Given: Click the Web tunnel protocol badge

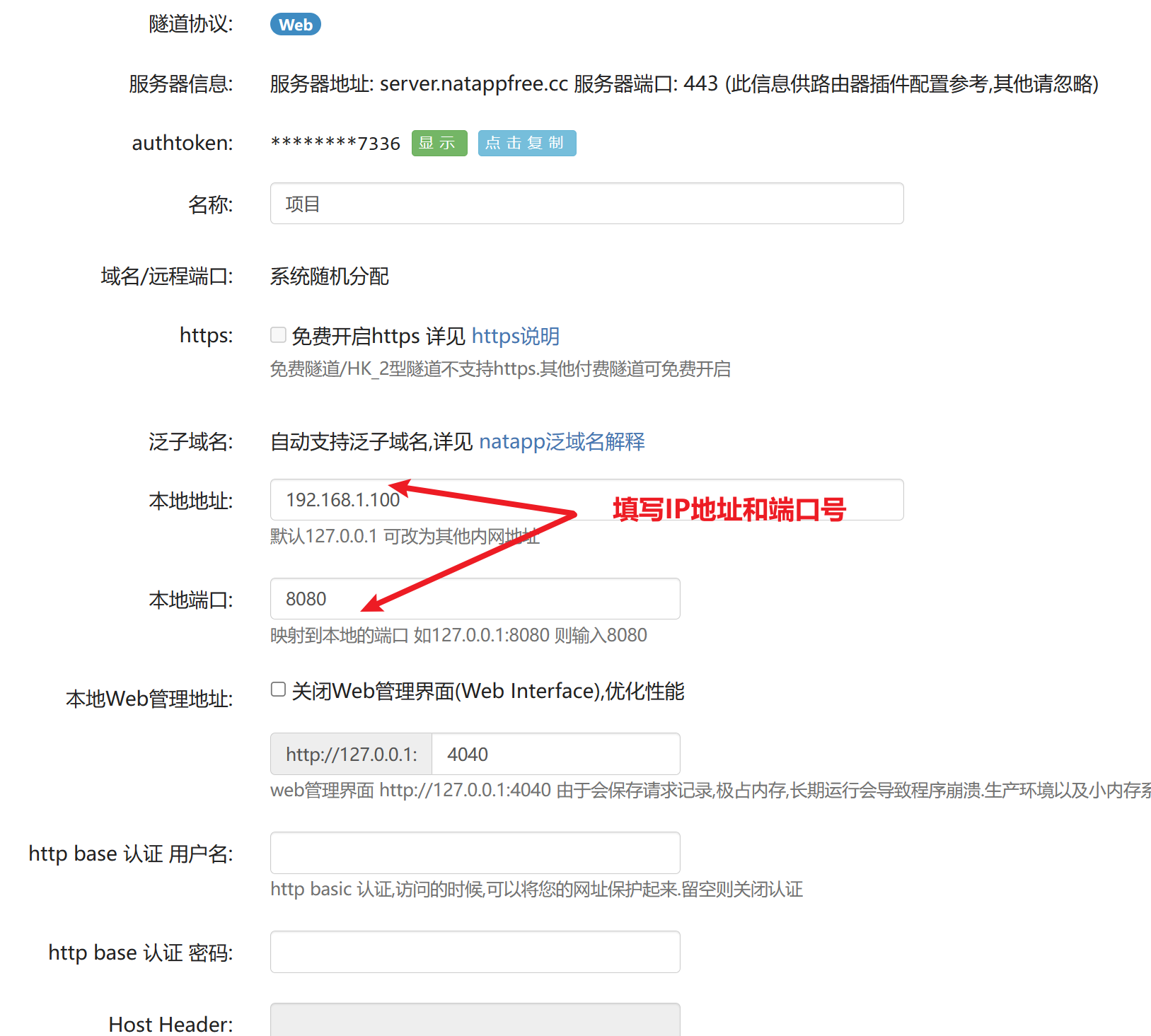Looking at the screenshot, I should 296,24.
